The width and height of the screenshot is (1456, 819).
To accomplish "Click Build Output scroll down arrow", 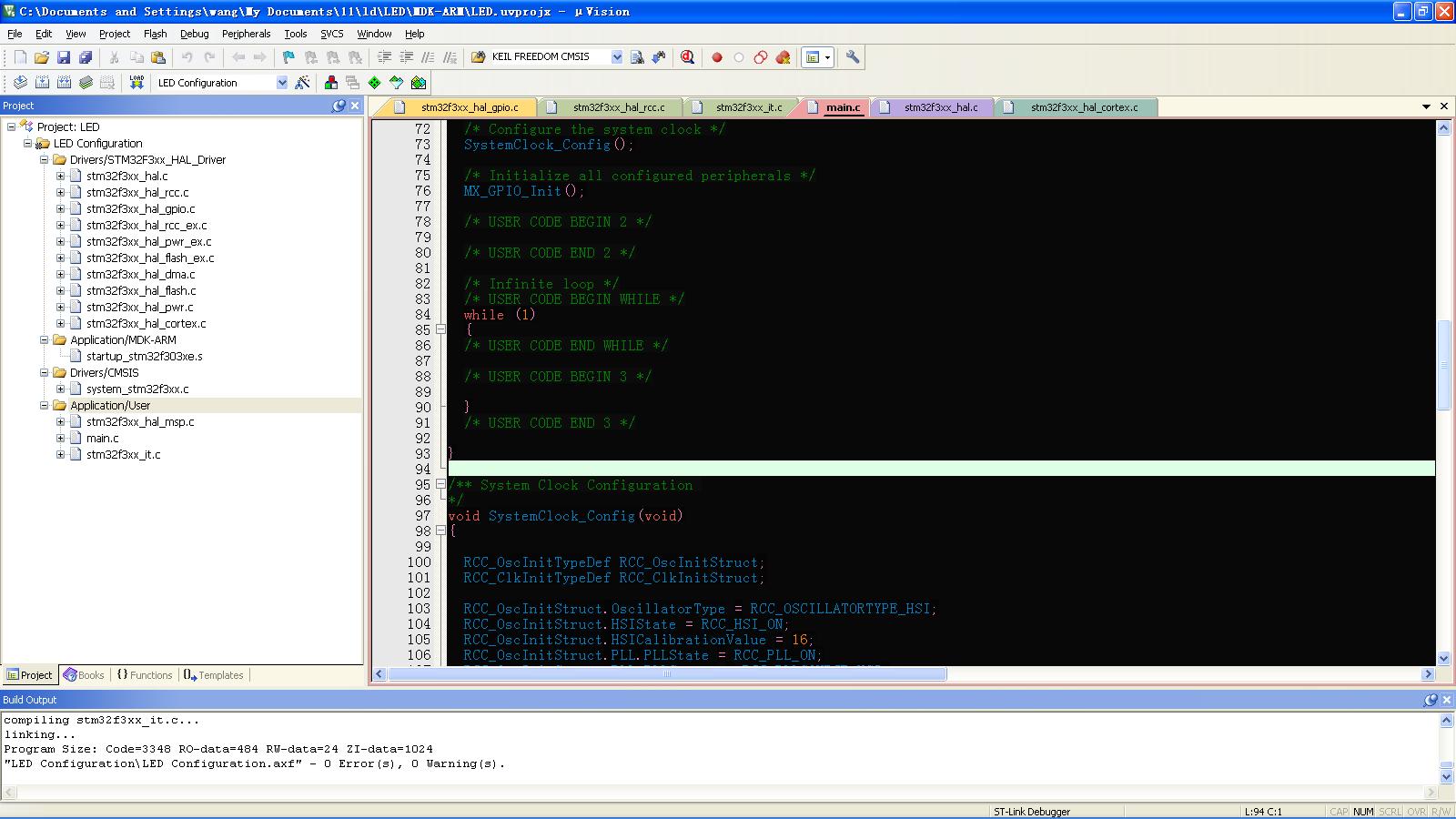I will 1446,776.
